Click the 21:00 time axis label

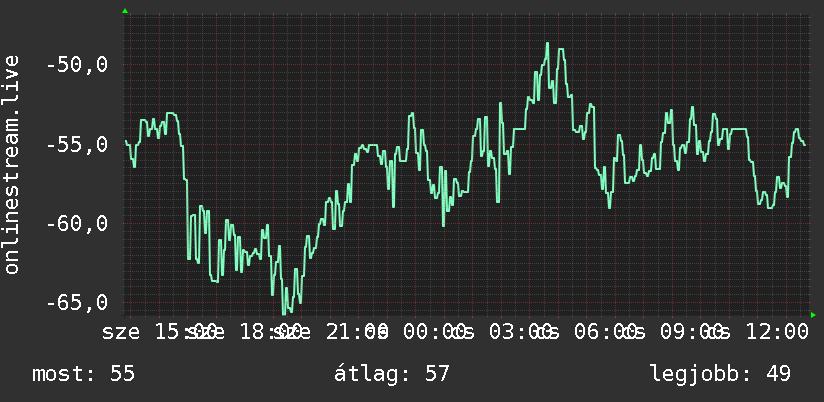coord(357,332)
